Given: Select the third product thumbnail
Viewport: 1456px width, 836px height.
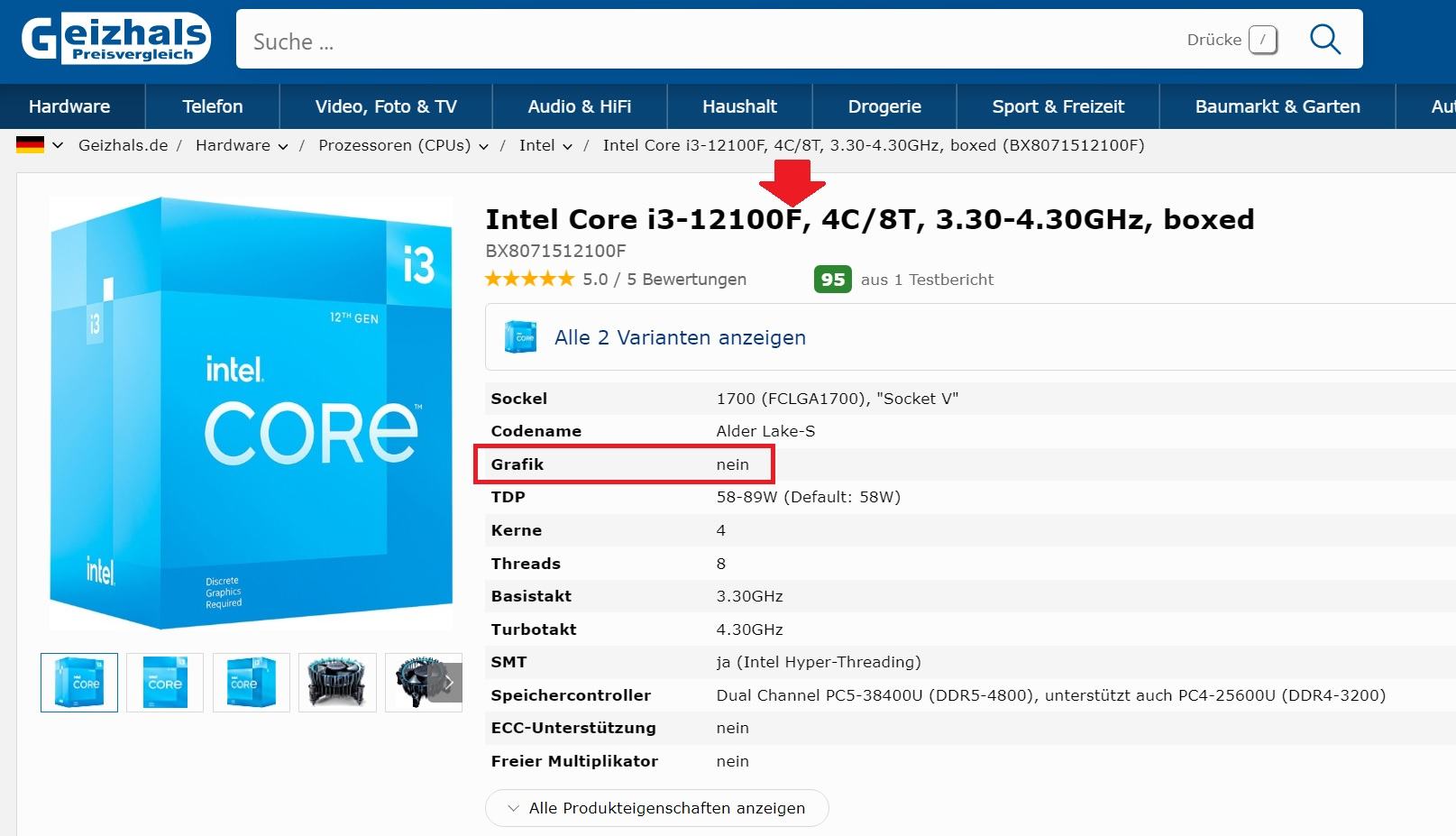Looking at the screenshot, I should pyautogui.click(x=252, y=683).
